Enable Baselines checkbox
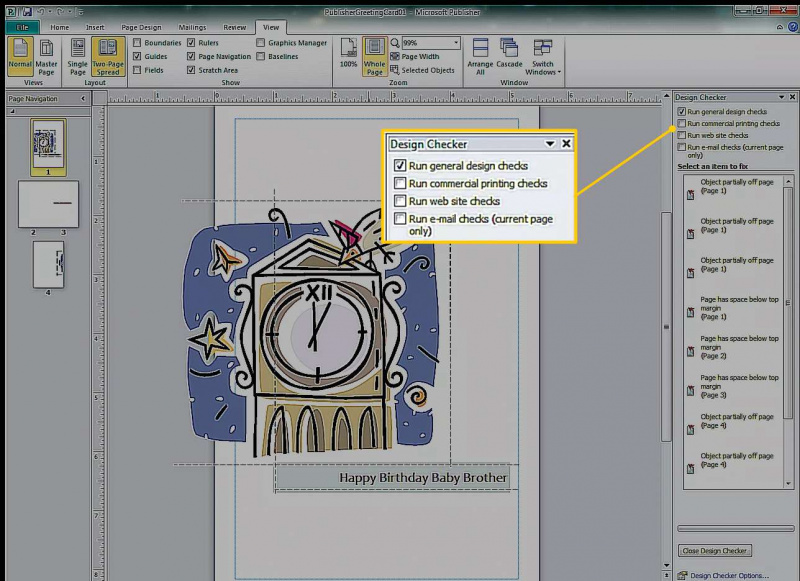The width and height of the screenshot is (800, 581). tap(261, 57)
